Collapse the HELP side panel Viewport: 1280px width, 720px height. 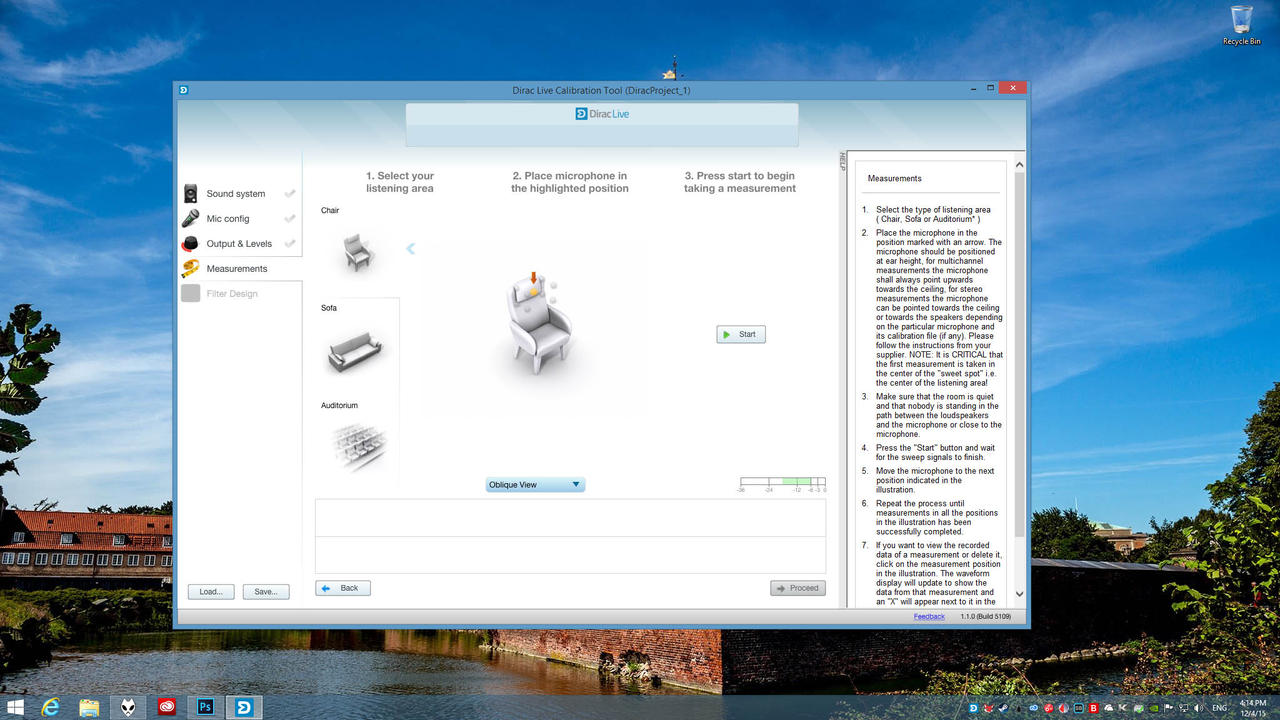(x=842, y=161)
